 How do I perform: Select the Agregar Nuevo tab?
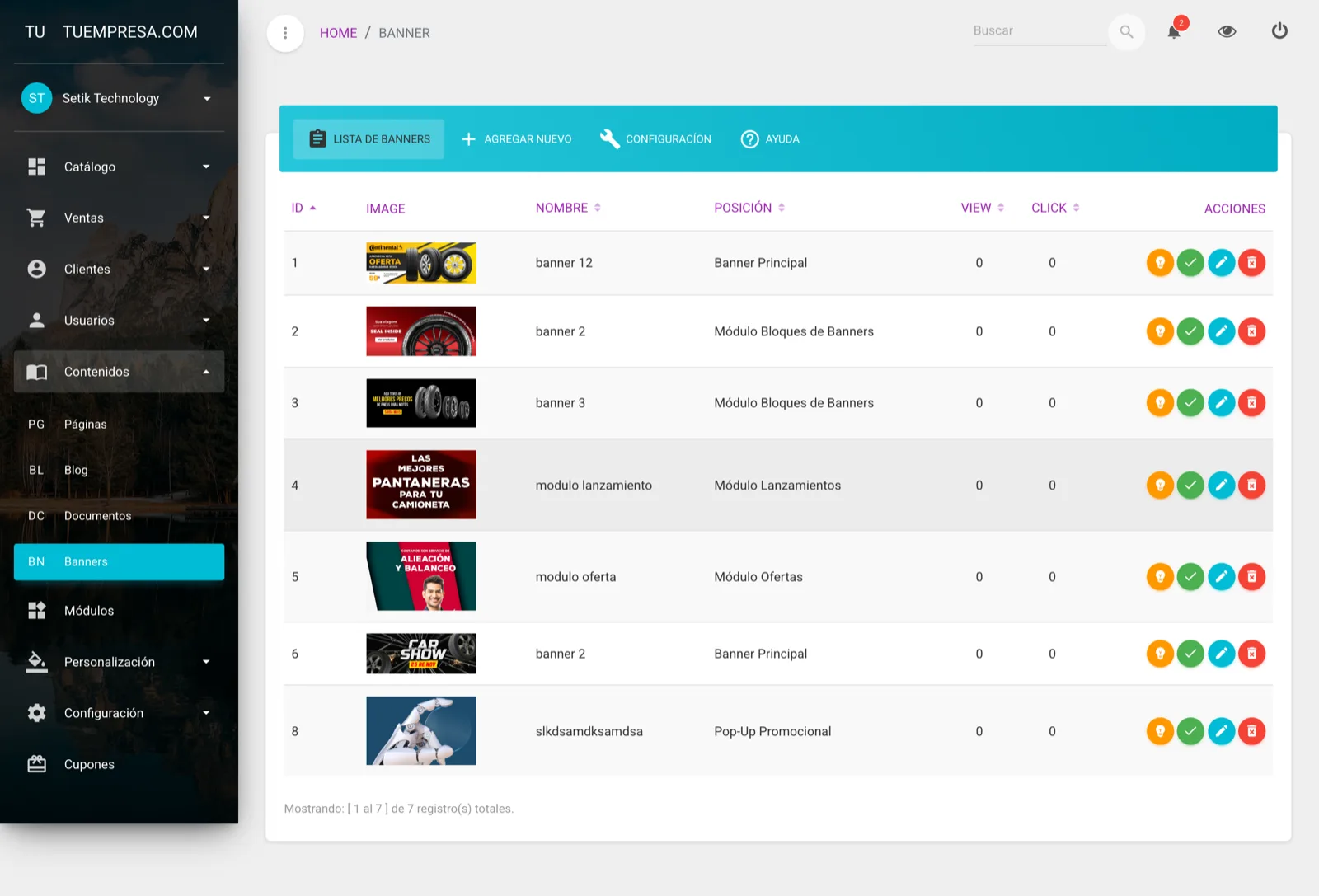pos(516,139)
